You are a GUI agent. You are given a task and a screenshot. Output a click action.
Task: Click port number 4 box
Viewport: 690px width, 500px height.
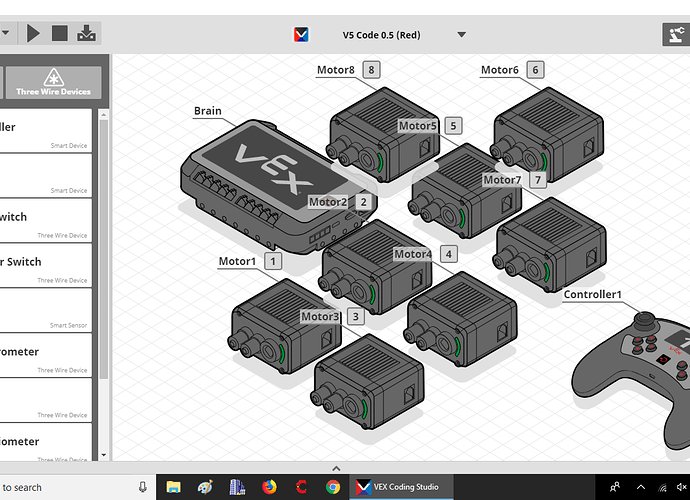[x=448, y=254]
